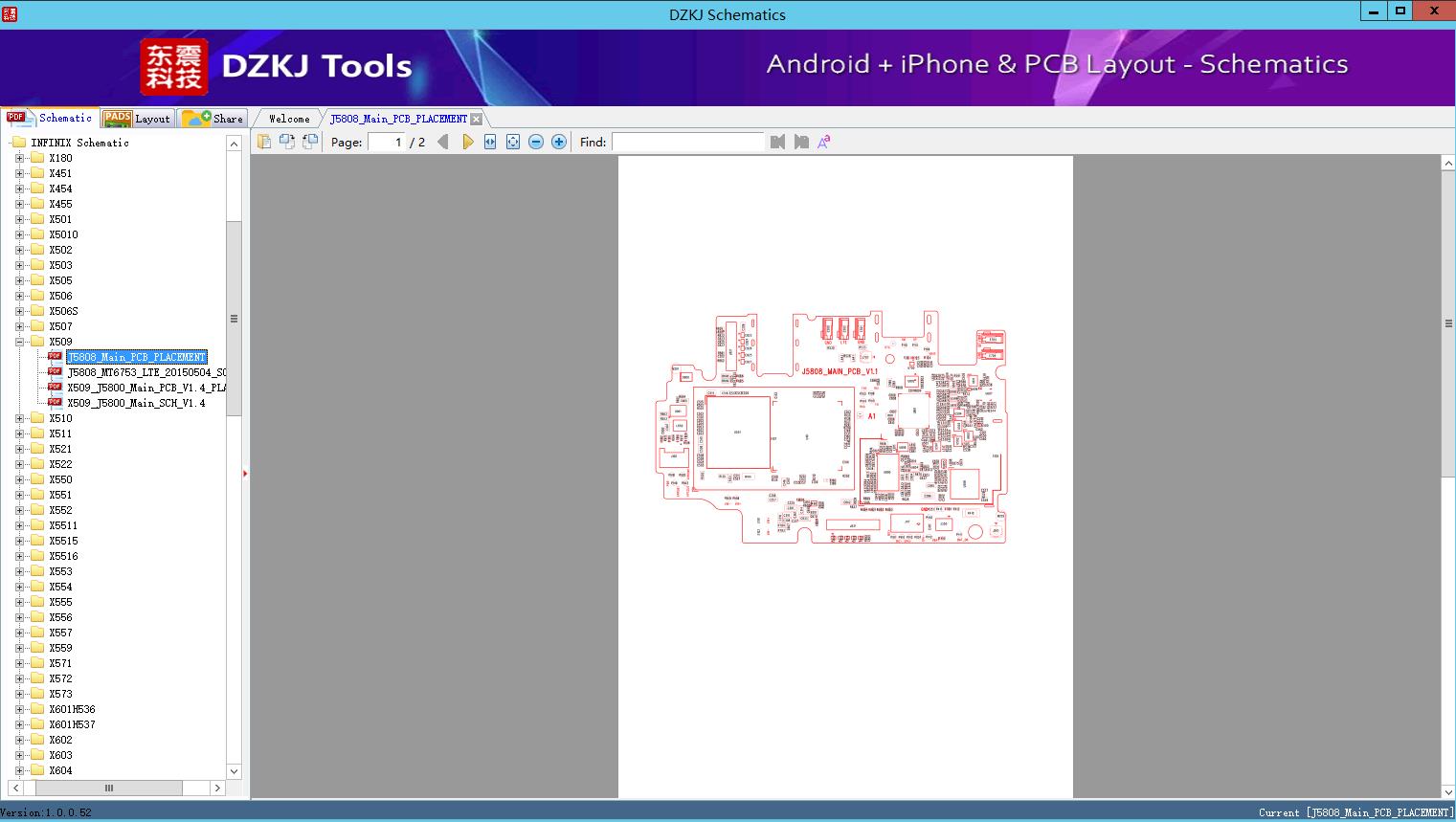Viewport: 1456px width, 822px height.
Task: Click the match case find icon
Action: 823,142
